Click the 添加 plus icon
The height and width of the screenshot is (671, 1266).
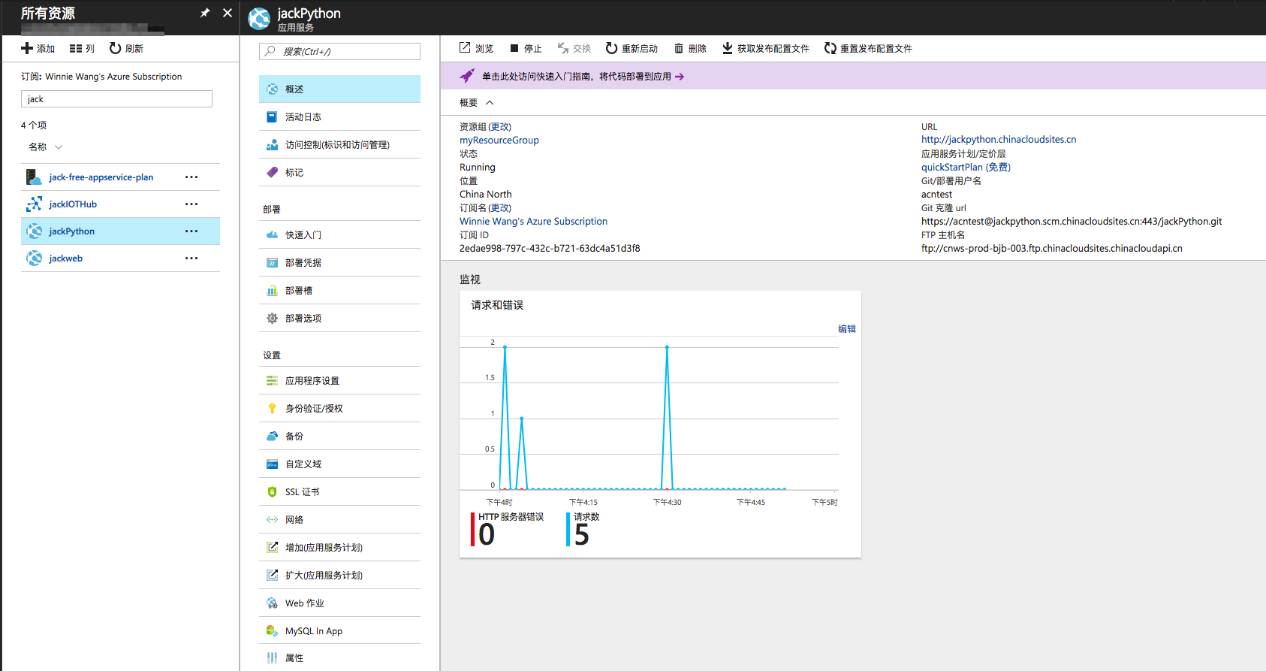click(27, 48)
